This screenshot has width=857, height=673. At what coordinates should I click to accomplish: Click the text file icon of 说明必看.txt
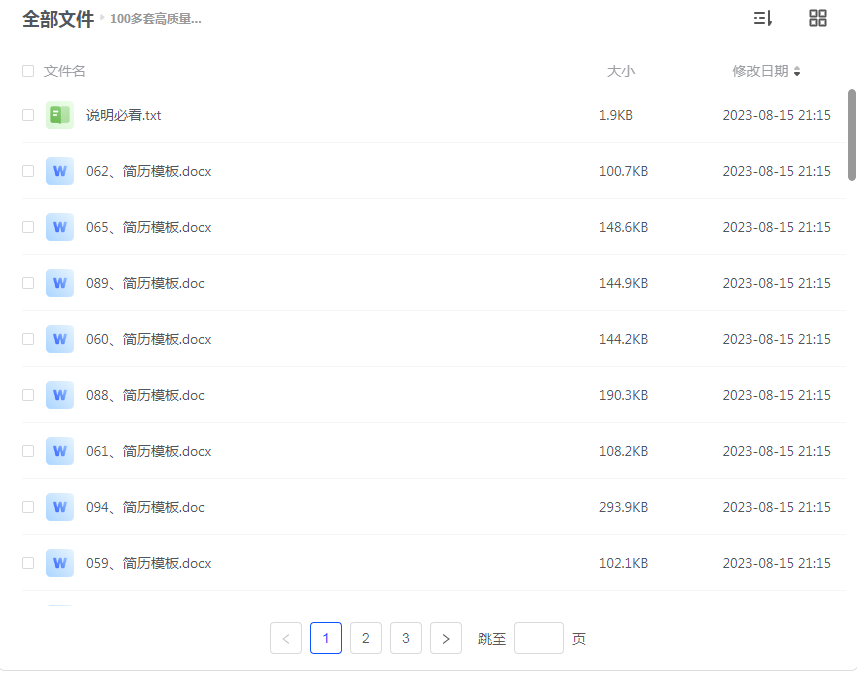[59, 114]
